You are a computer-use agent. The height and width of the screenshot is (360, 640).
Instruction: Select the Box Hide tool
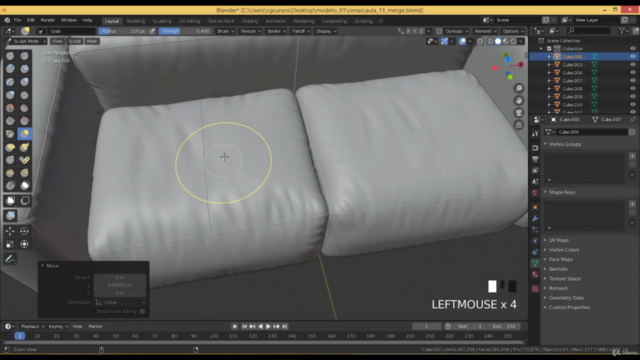coord(25,200)
